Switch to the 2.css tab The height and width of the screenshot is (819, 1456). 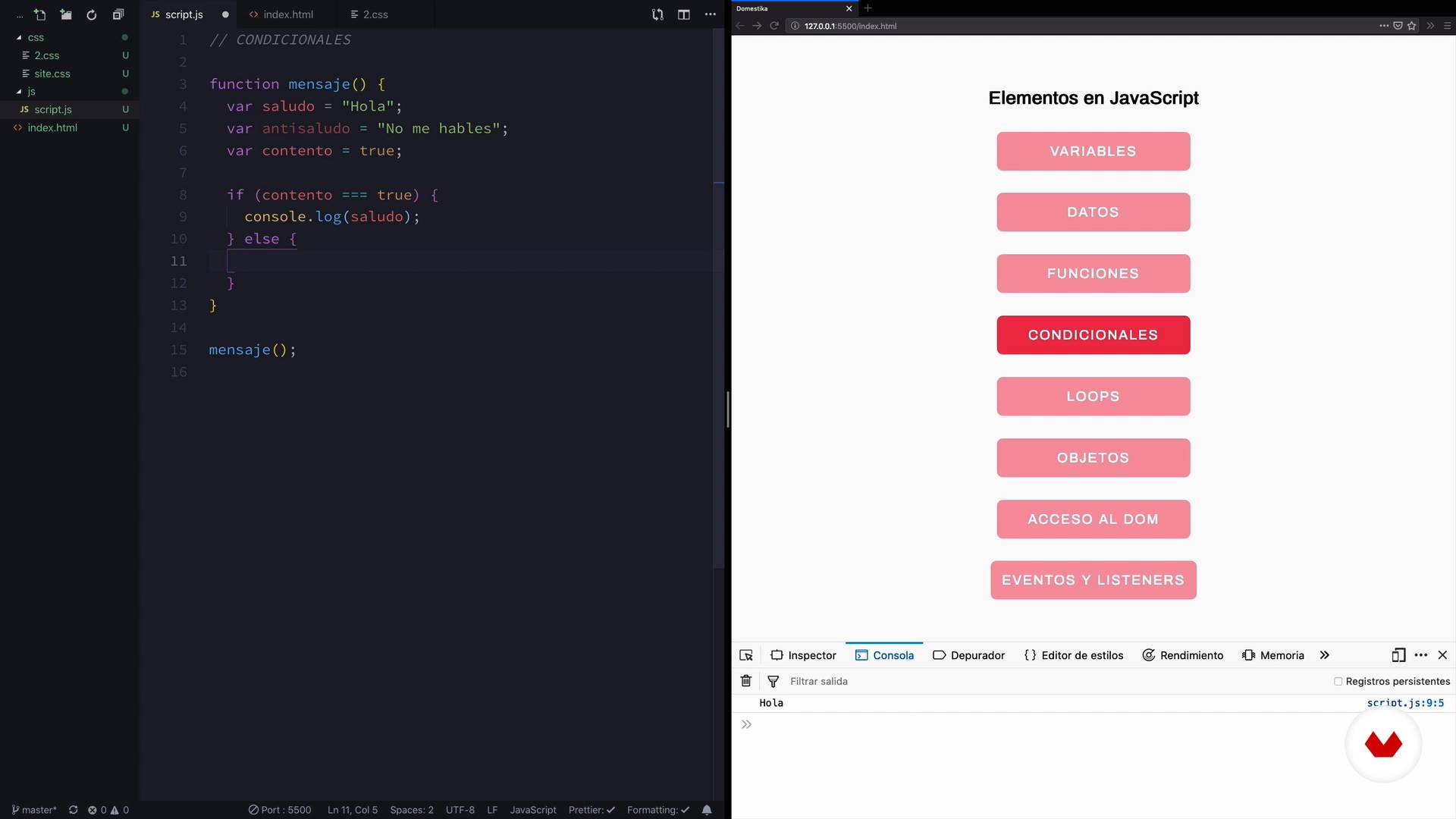(374, 14)
